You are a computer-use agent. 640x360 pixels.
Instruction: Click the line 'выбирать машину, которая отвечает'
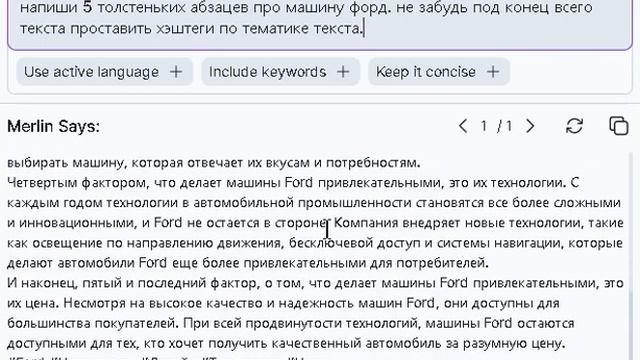pos(214,163)
